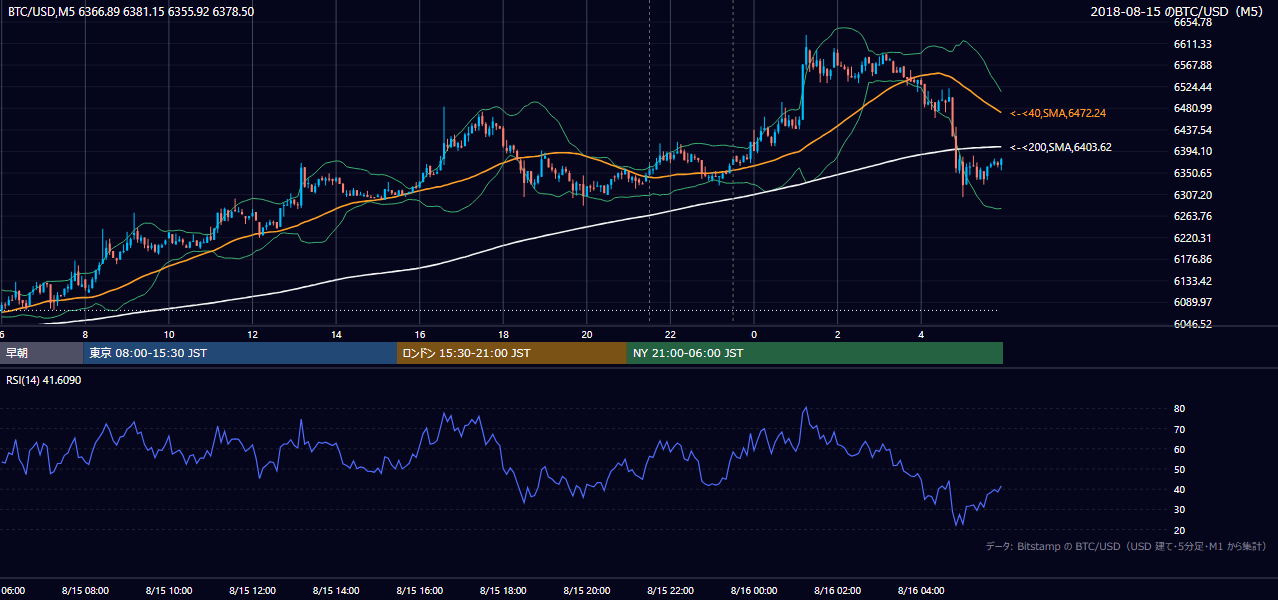Viewport: 1278px width, 600px height.
Task: Click the RSI axis value 70
Action: coord(1179,429)
